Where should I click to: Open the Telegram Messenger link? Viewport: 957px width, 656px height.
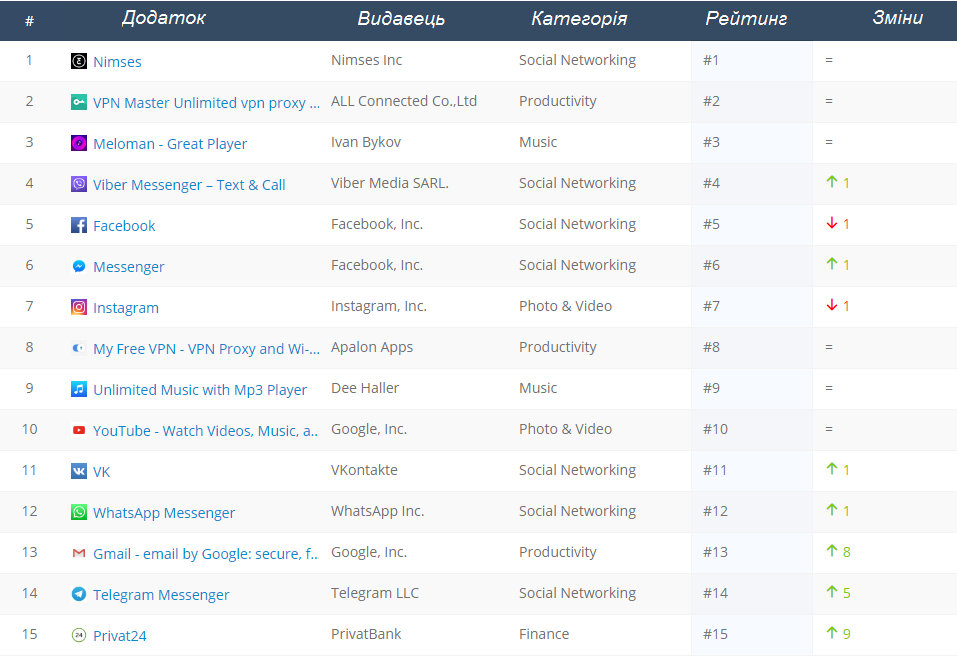click(x=161, y=594)
